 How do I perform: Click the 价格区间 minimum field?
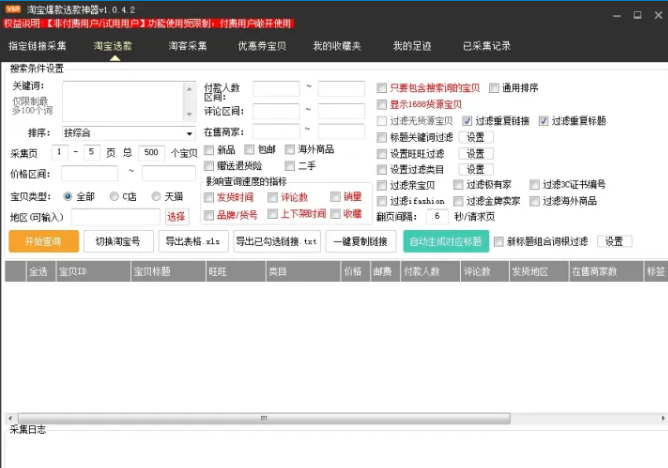89,173
